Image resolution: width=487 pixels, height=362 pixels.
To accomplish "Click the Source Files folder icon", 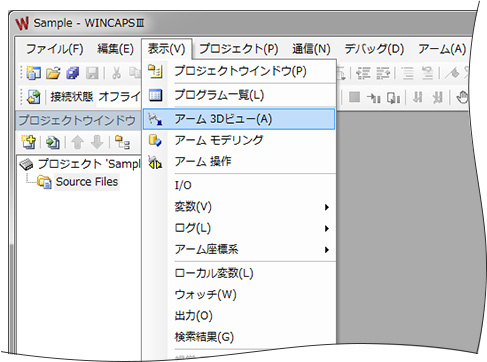I will click(44, 182).
